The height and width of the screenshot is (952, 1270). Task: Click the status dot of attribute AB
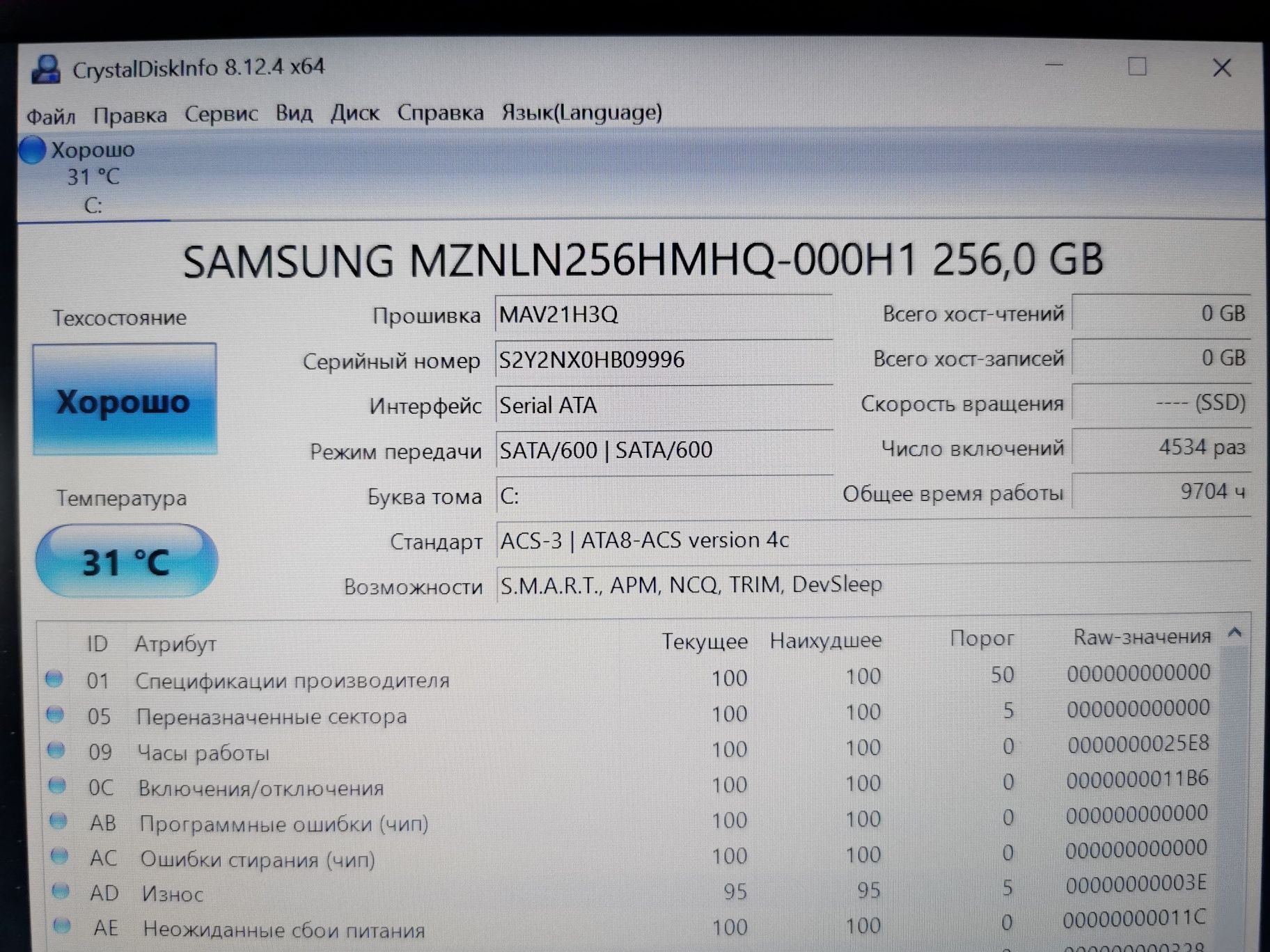(59, 820)
